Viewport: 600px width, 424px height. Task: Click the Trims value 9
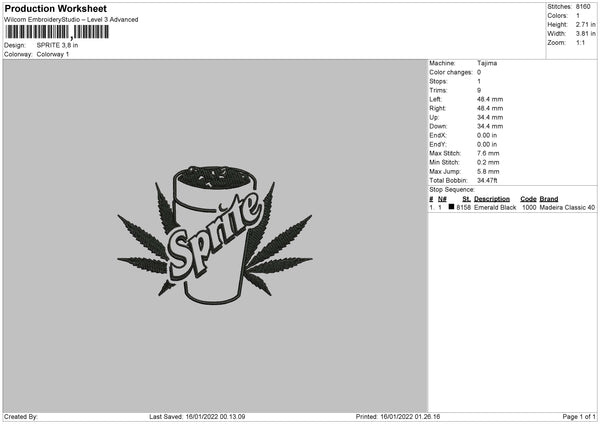(479, 90)
